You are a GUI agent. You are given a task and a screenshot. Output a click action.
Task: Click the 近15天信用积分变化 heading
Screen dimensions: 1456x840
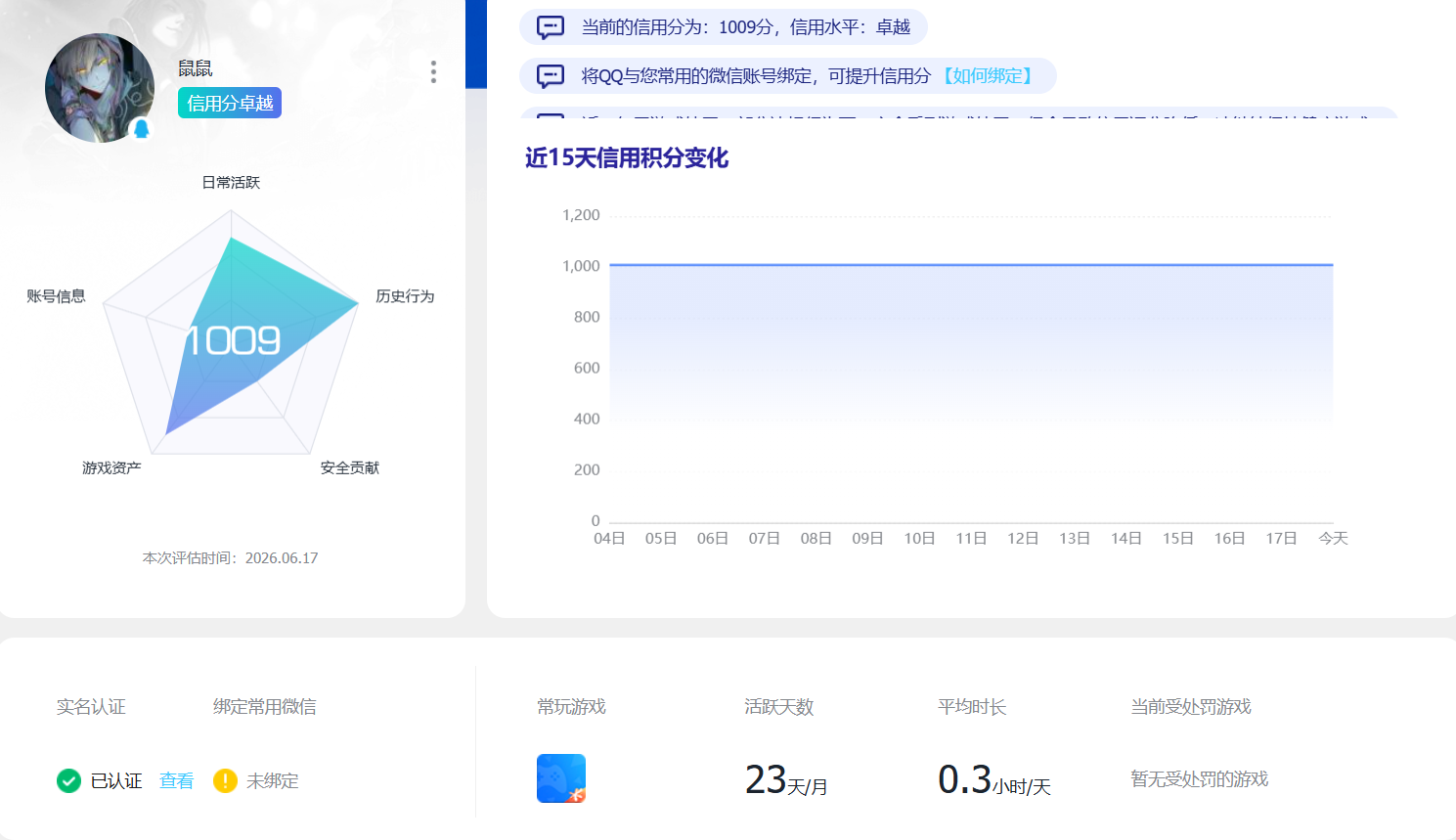click(627, 158)
